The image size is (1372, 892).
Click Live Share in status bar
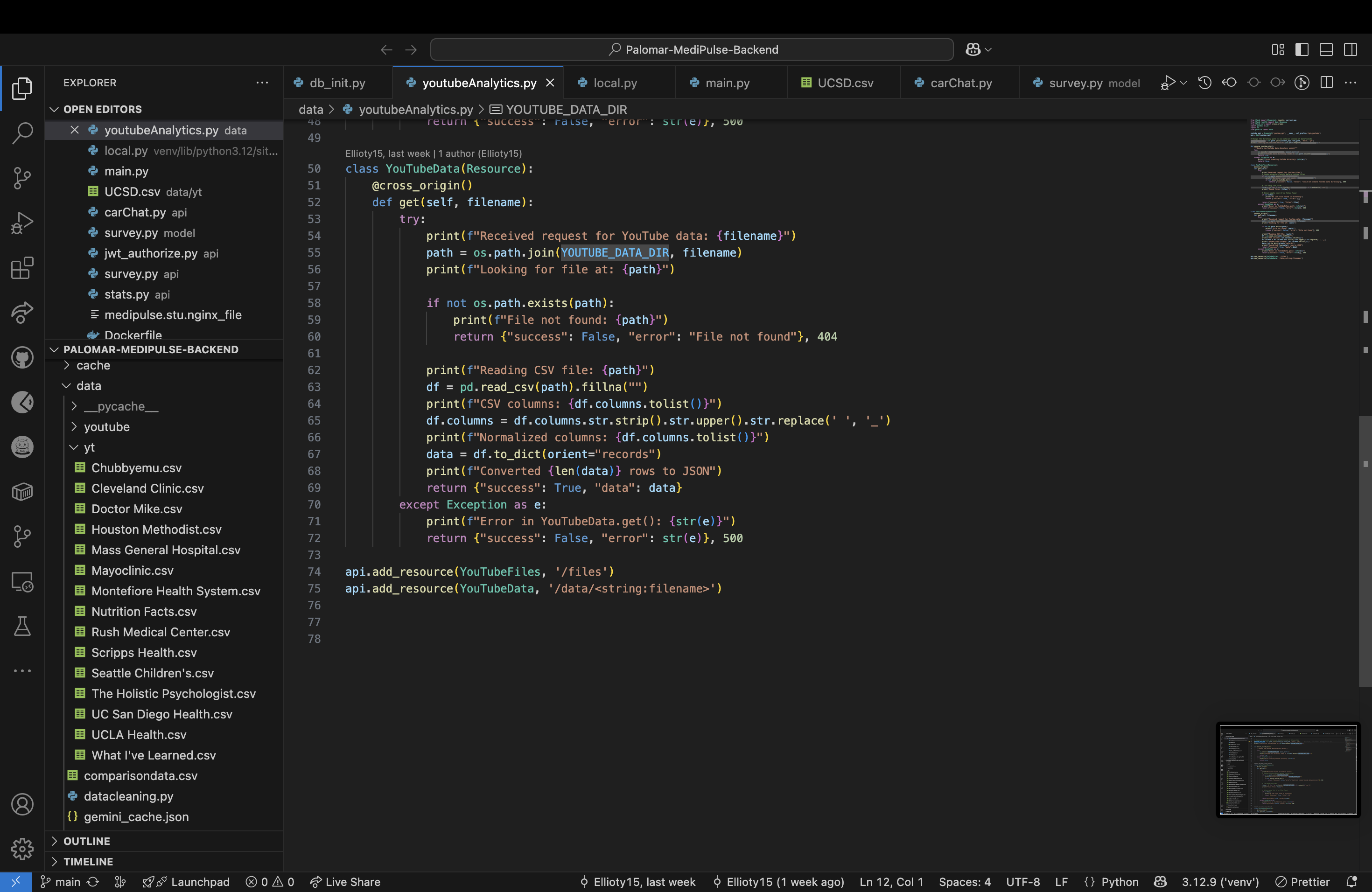tap(346, 882)
